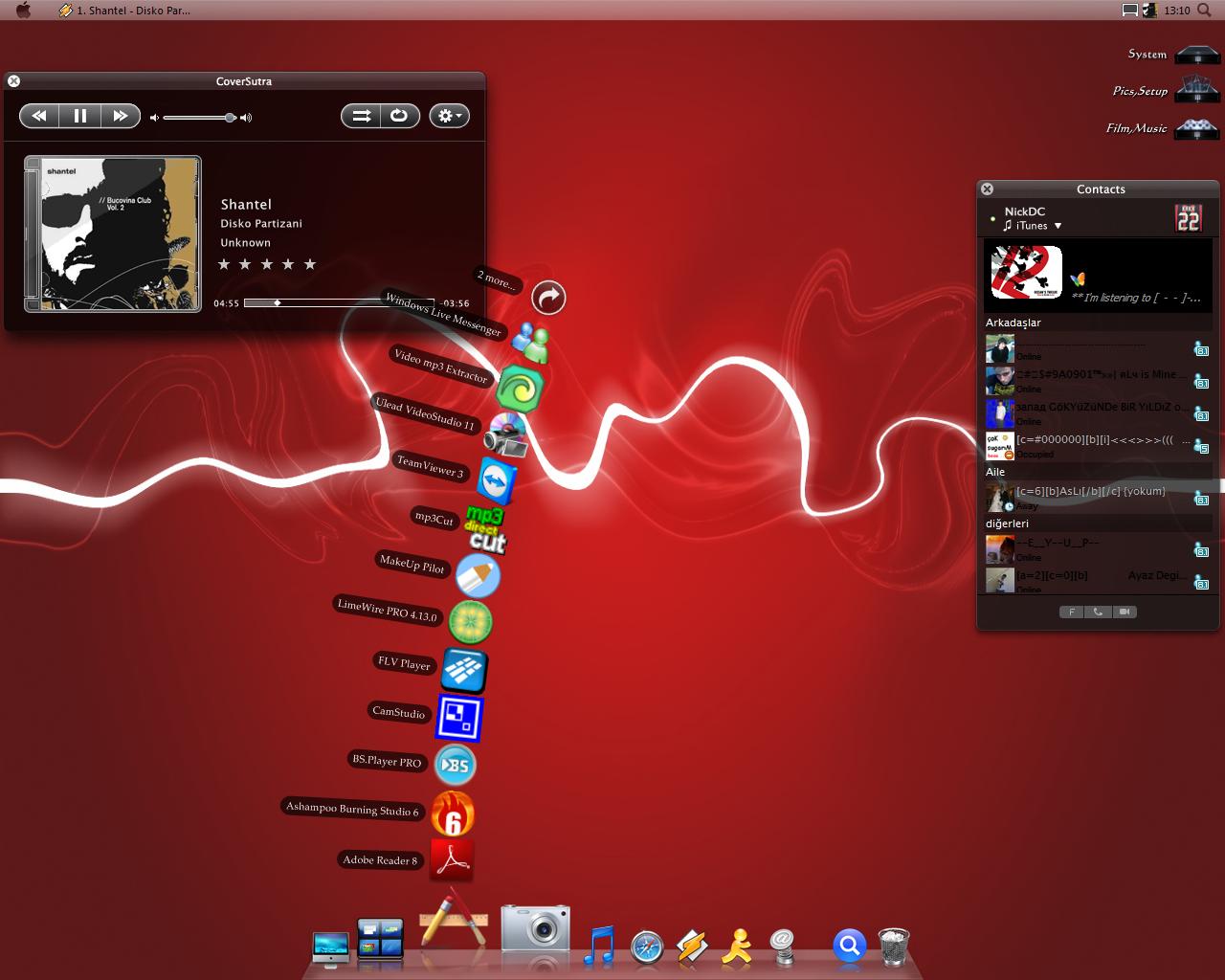Skip to previous track in CoverSutra

click(39, 116)
